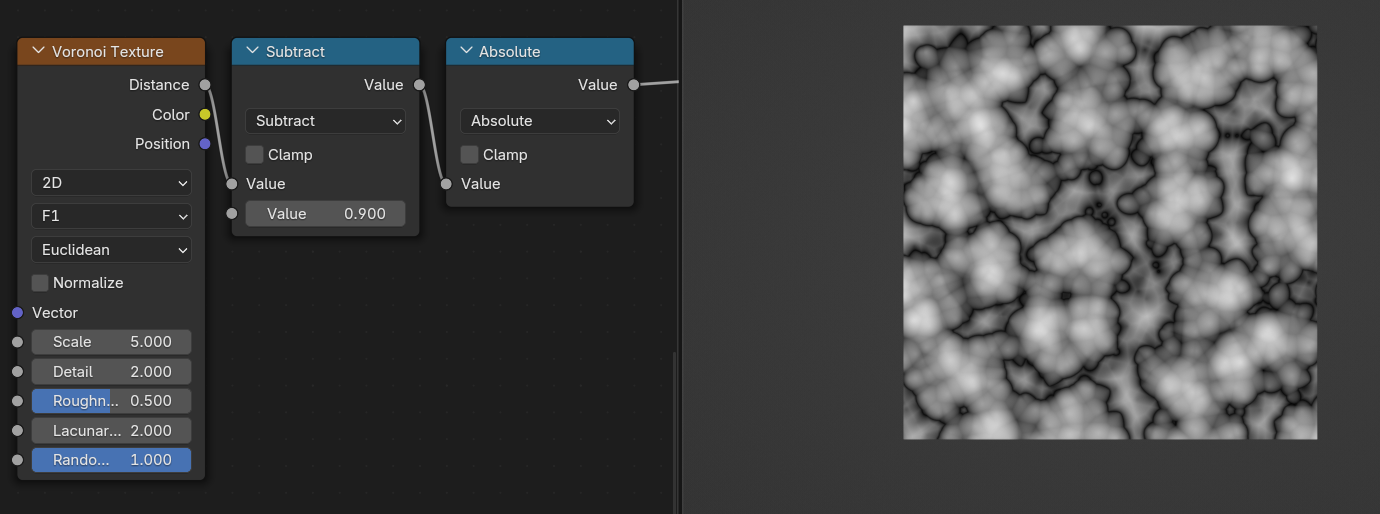Image resolution: width=1380 pixels, height=514 pixels.
Task: Click the Vector input socket
Action: (x=17, y=313)
